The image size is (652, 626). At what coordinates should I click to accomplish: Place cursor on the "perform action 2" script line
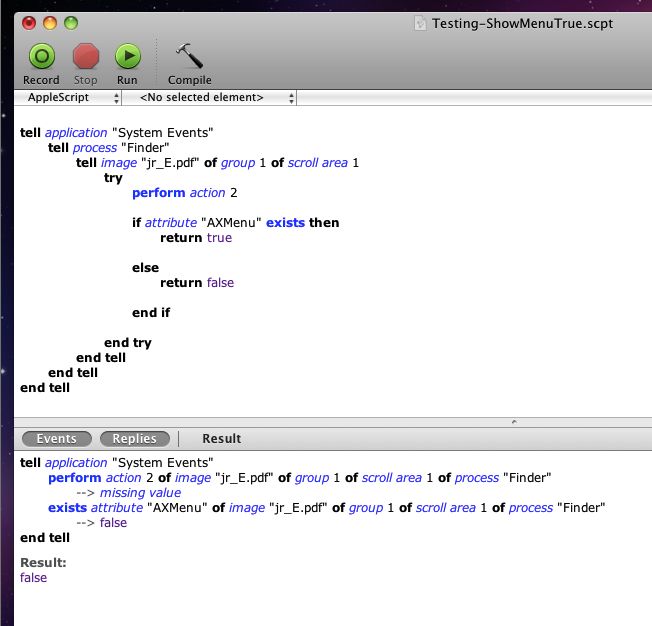click(185, 193)
